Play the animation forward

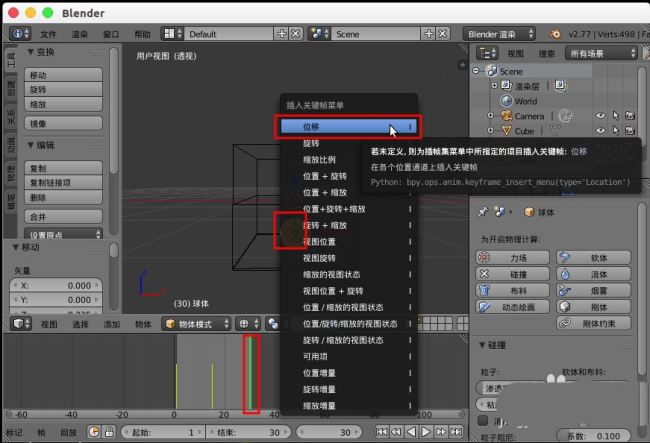pos(426,432)
